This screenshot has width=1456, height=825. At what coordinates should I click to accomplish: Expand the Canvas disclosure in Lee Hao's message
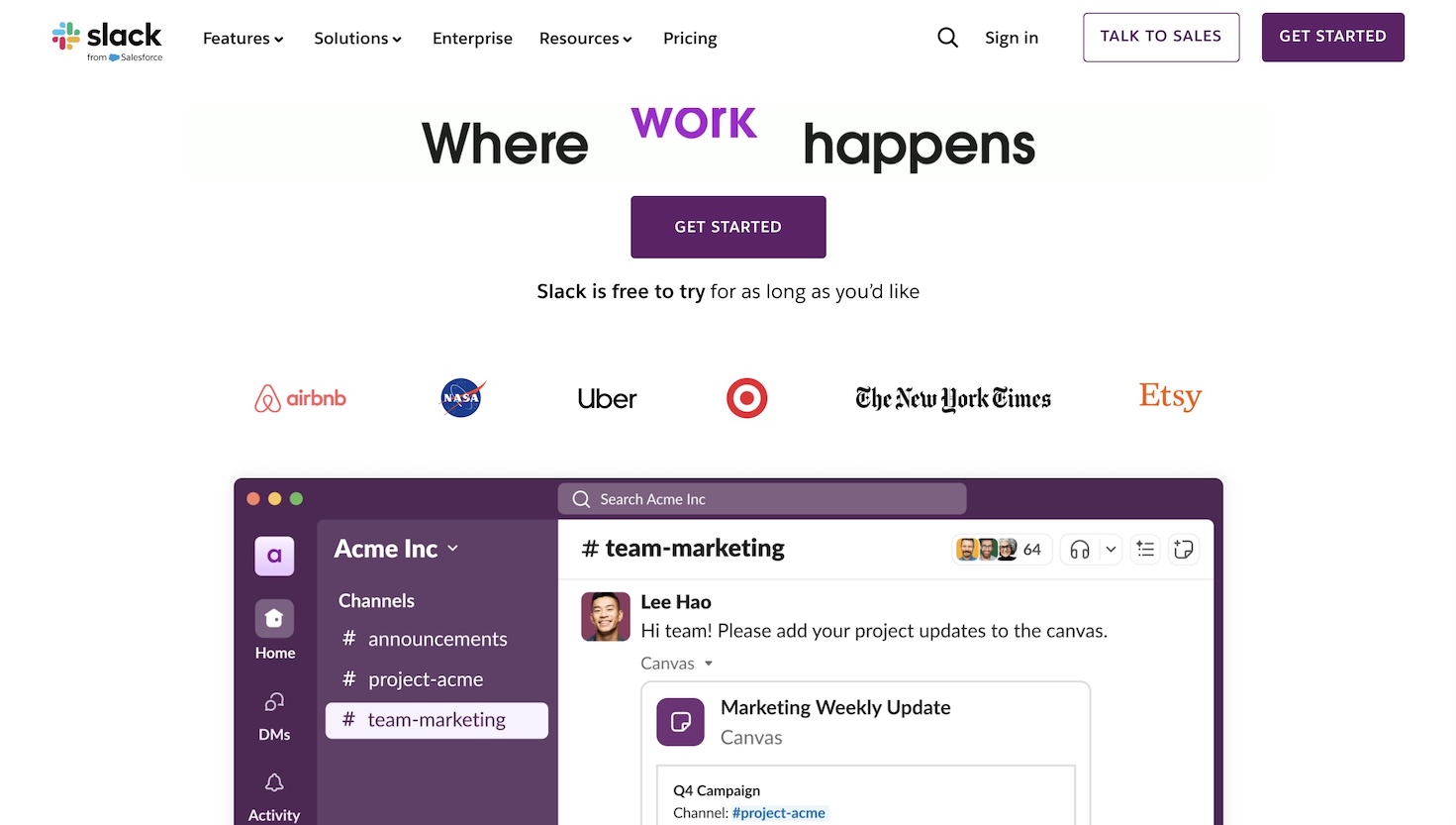708,664
